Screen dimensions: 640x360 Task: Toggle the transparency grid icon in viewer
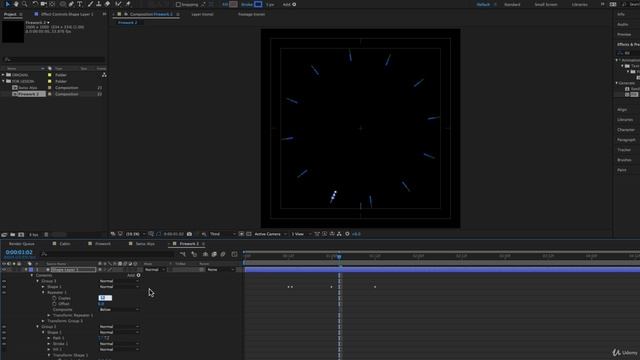[x=249, y=234]
